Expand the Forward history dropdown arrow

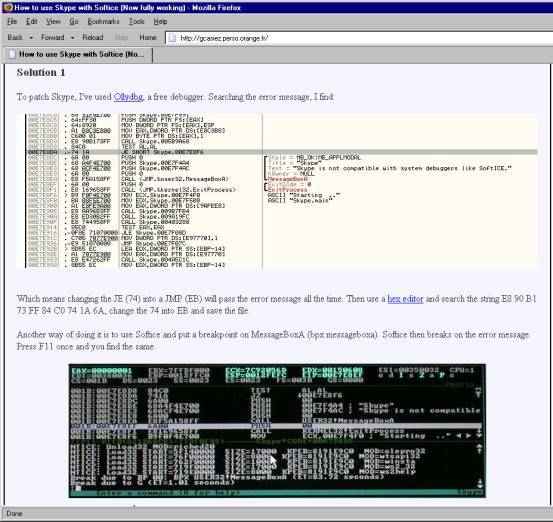[x=72, y=38]
